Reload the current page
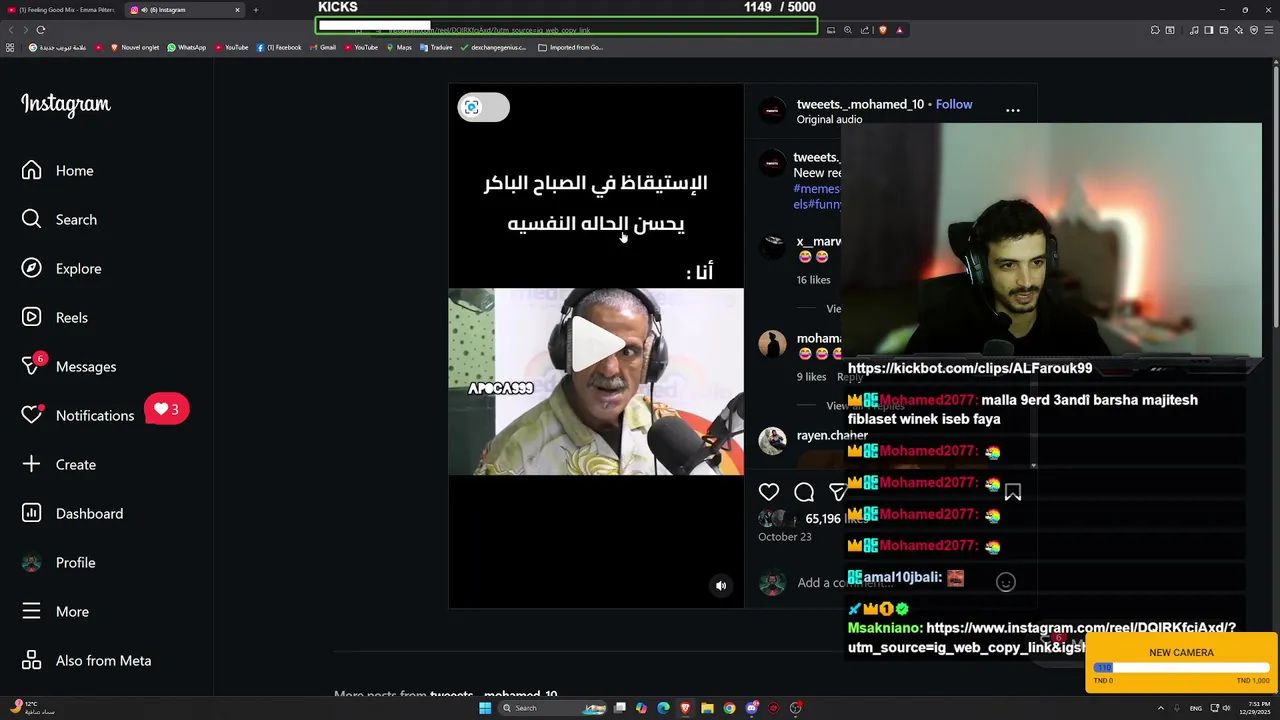Screen dimensions: 1280x720 [41, 30]
